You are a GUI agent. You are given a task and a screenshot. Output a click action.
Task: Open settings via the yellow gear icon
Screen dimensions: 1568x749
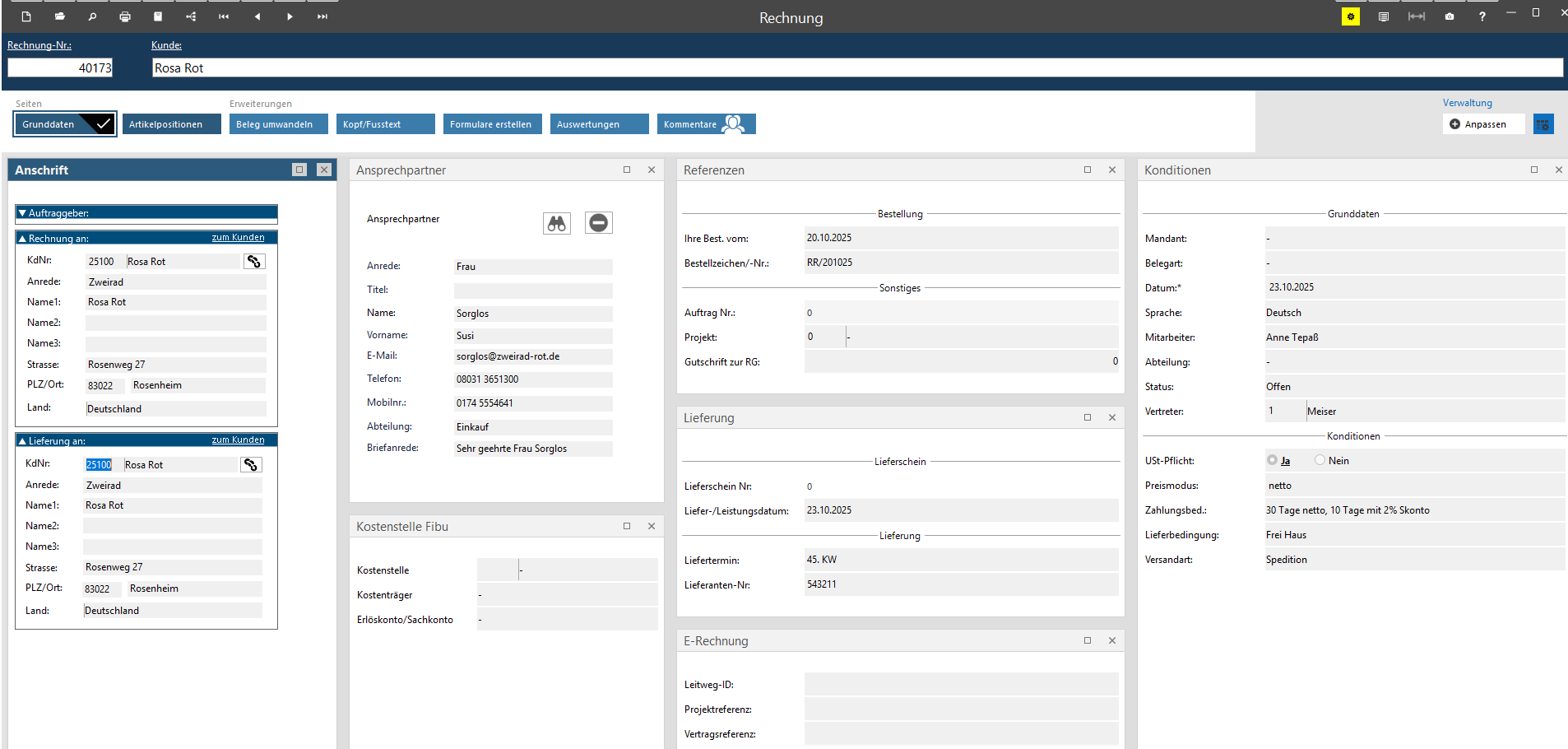tap(1351, 16)
